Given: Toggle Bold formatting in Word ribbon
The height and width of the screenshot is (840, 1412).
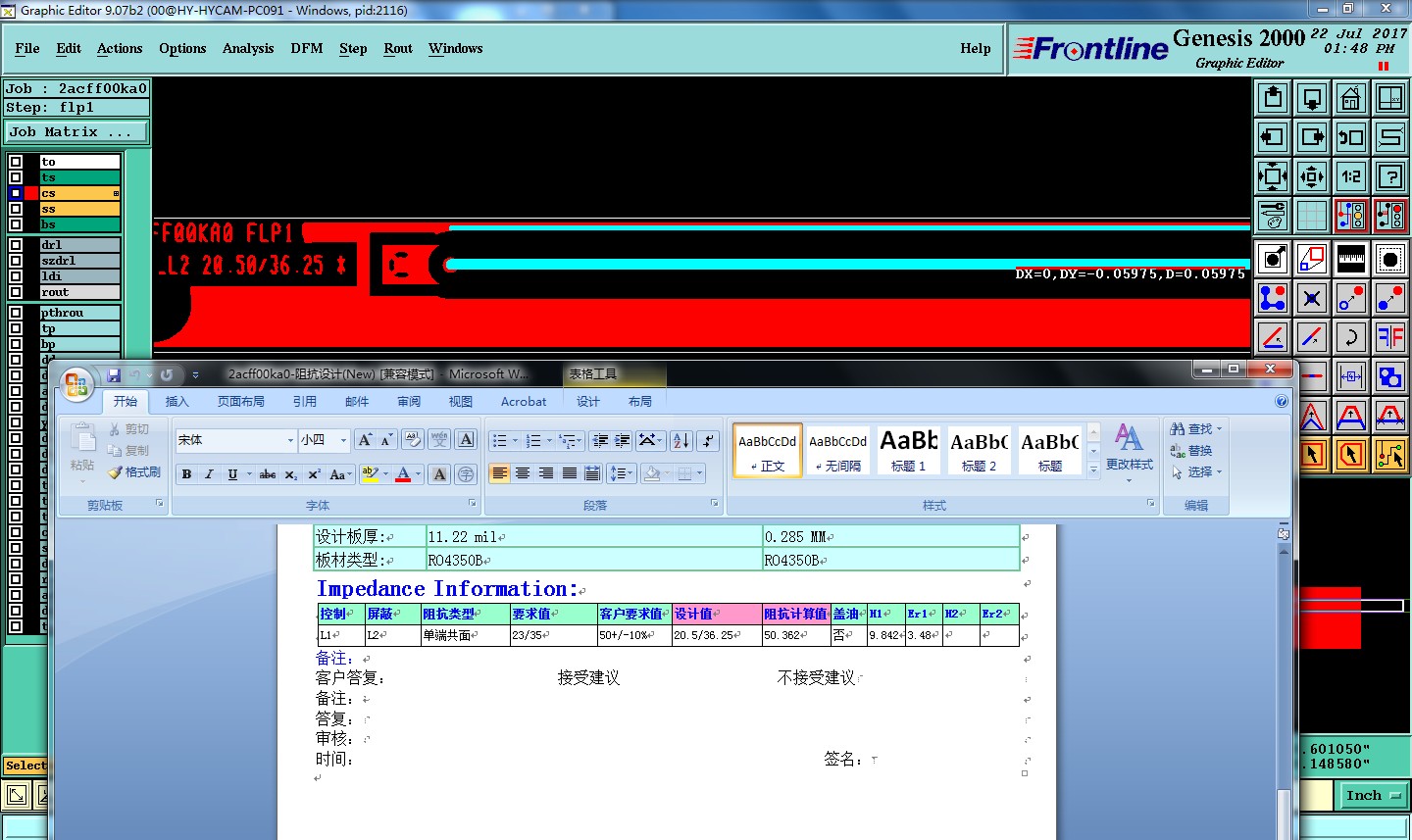Looking at the screenshot, I should 186,474.
